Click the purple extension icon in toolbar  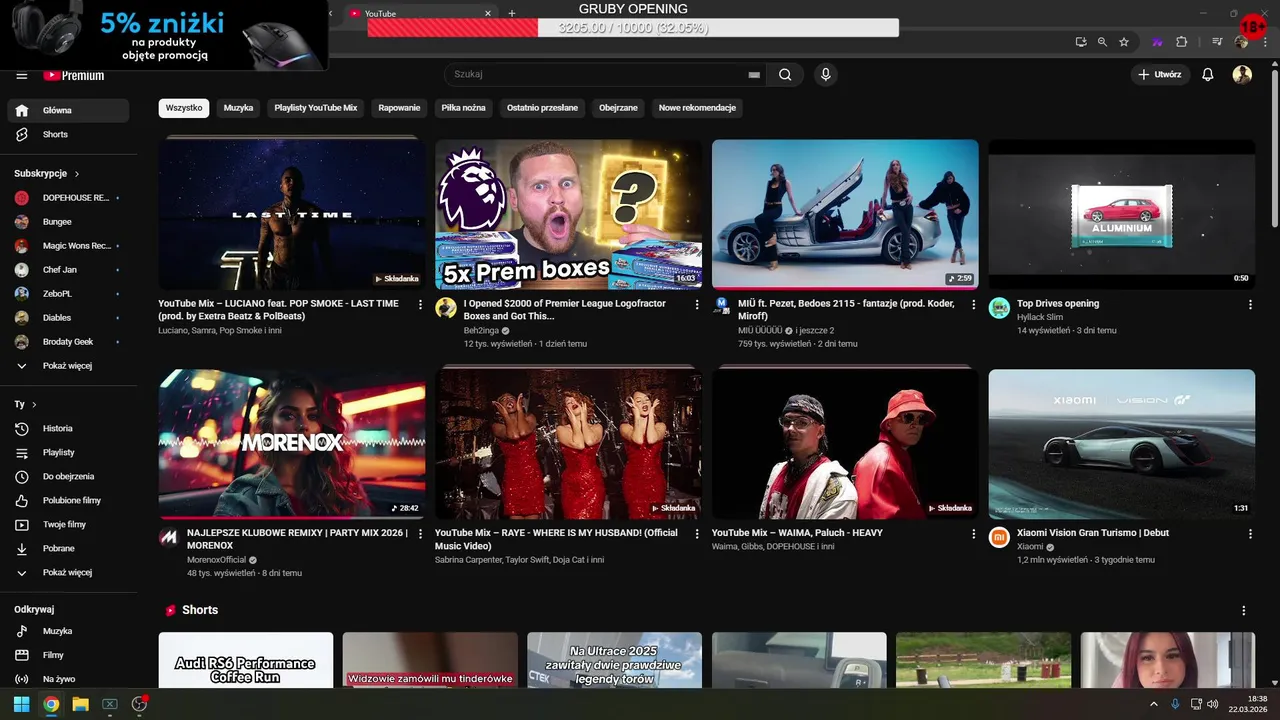click(1157, 42)
